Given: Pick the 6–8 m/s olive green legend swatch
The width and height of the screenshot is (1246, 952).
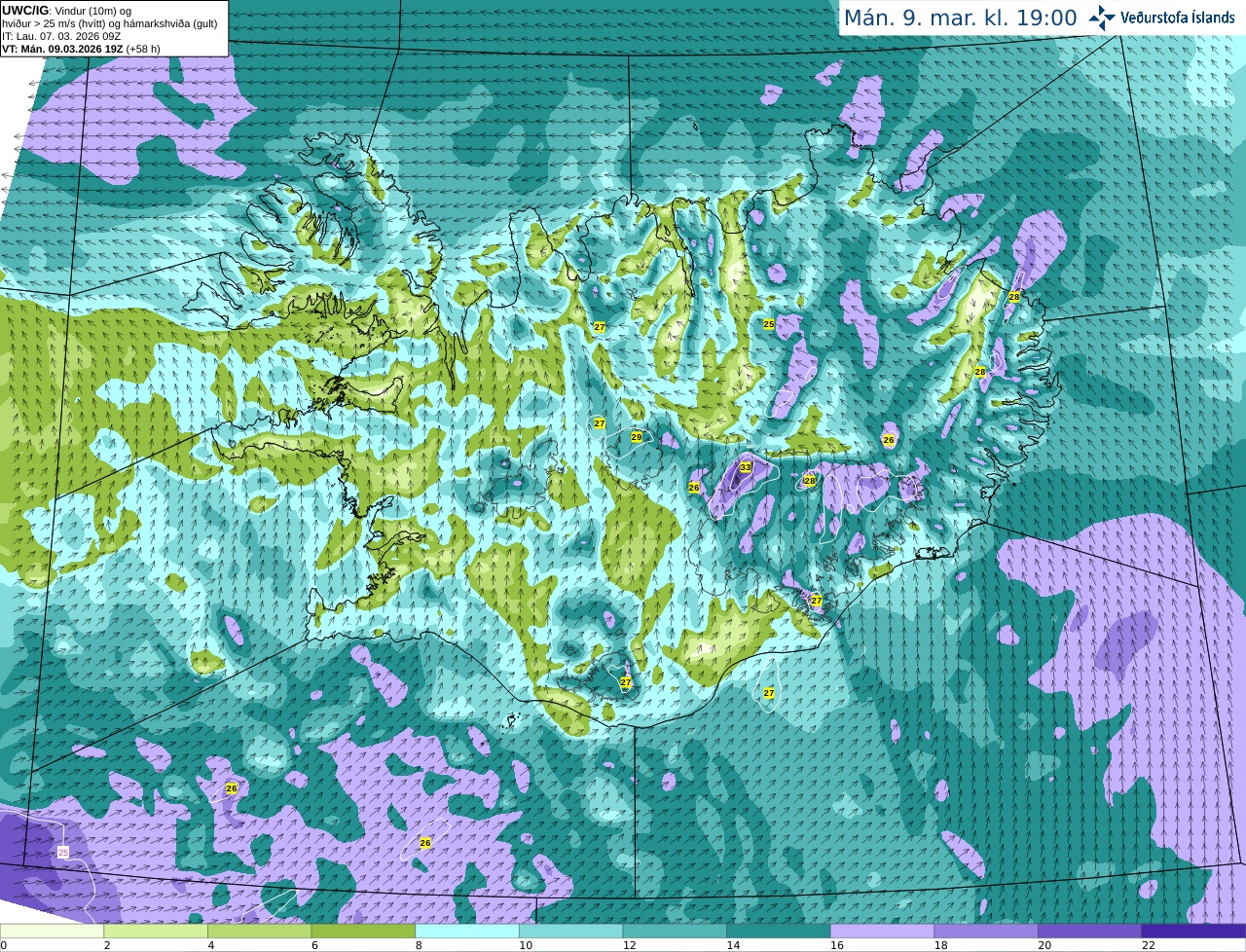Looking at the screenshot, I should click(363, 931).
